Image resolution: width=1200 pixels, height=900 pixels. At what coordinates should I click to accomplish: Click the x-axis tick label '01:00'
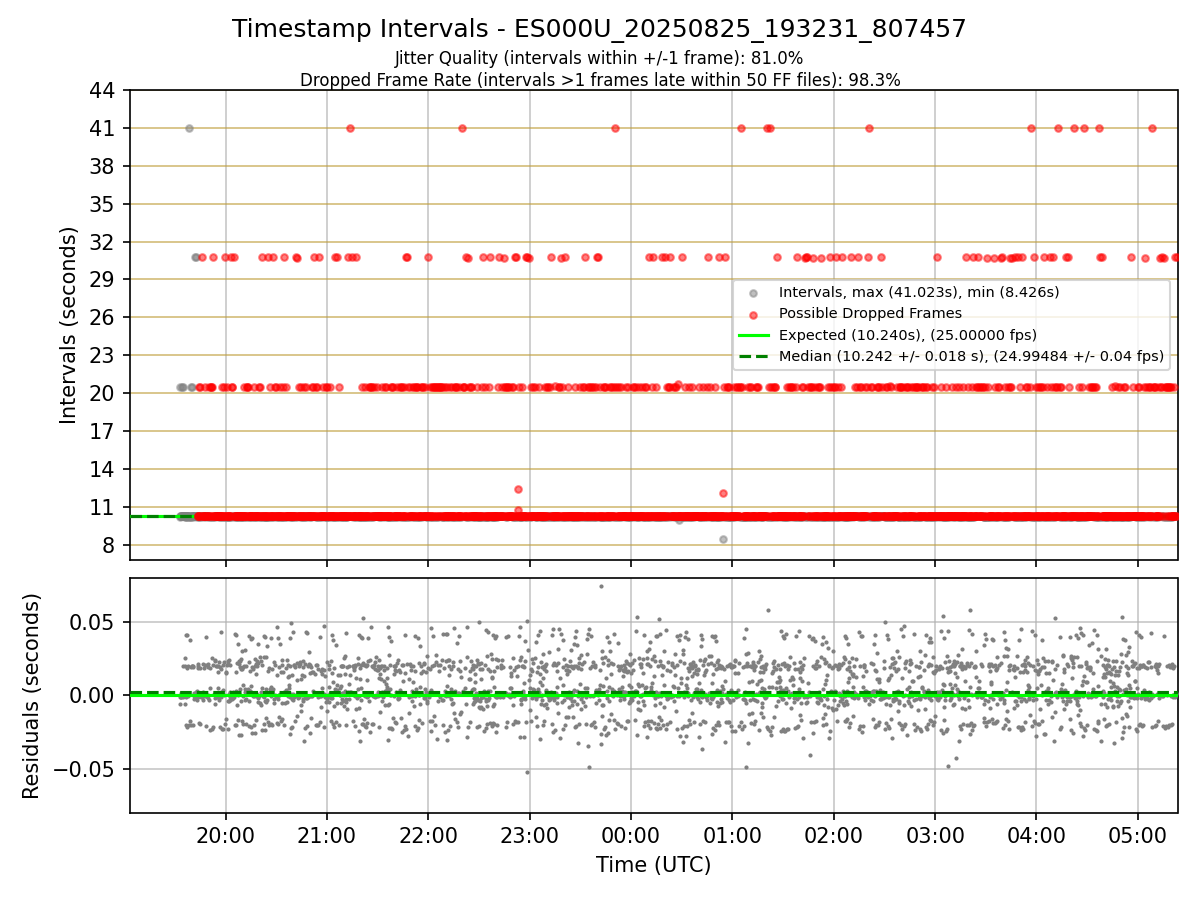click(x=732, y=835)
